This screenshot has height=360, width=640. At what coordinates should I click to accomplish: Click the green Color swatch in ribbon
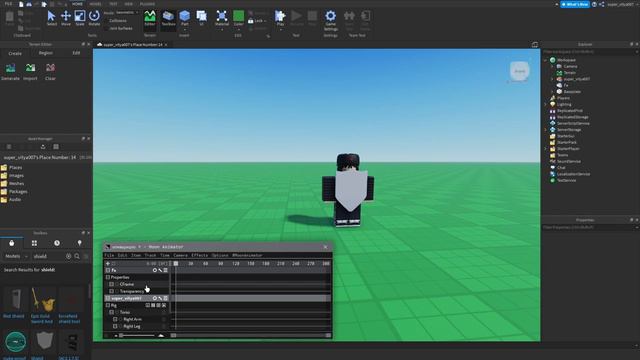click(x=238, y=16)
